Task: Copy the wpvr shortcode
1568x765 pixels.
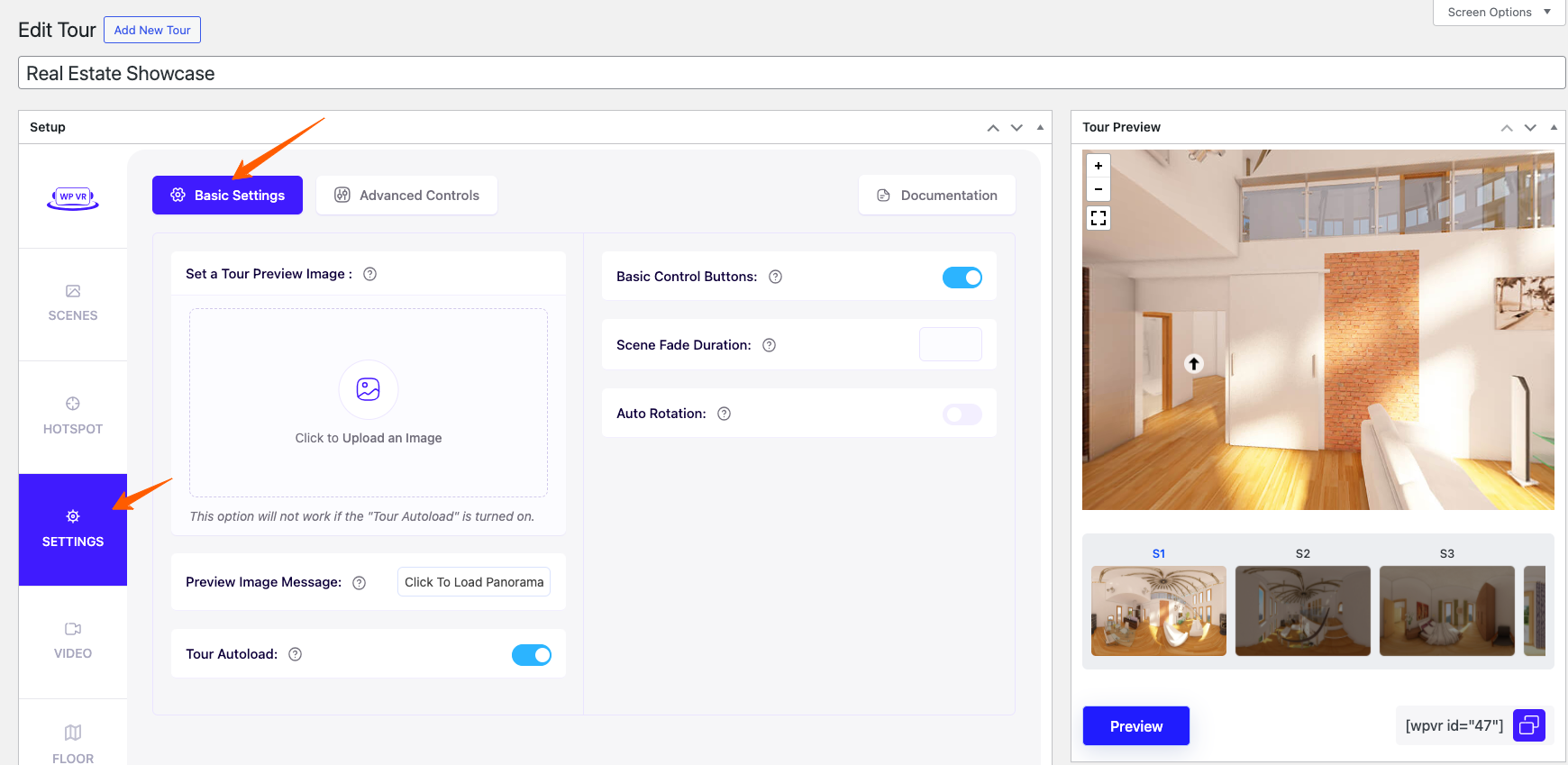Action: click(x=1528, y=725)
